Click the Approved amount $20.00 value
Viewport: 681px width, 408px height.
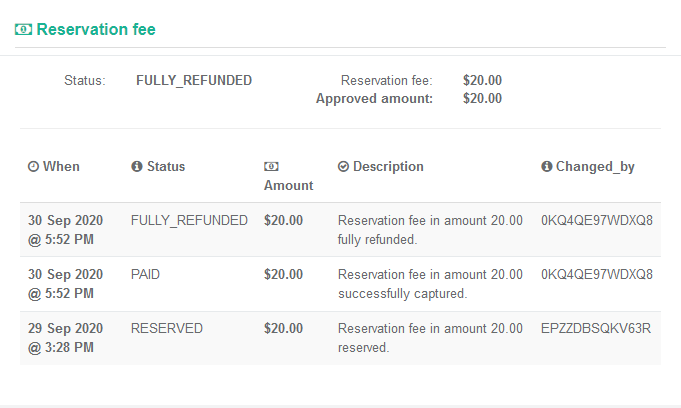(482, 99)
